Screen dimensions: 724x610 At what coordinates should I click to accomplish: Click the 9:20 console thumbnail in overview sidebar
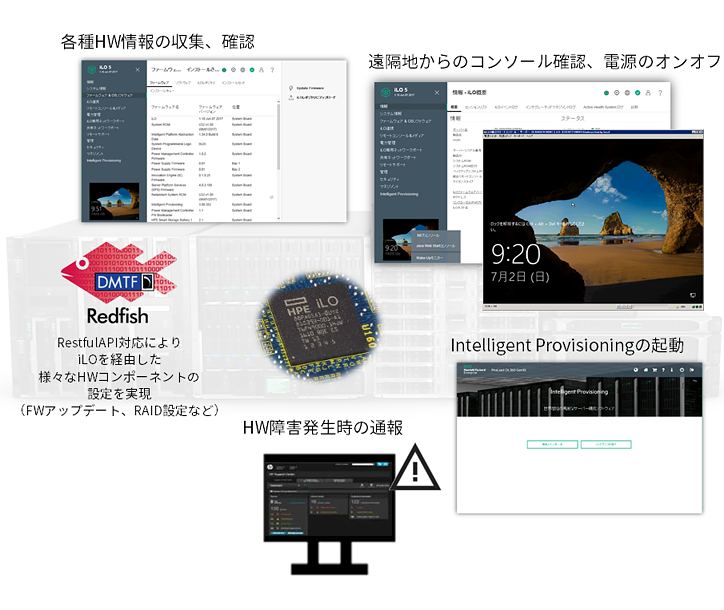point(397,239)
